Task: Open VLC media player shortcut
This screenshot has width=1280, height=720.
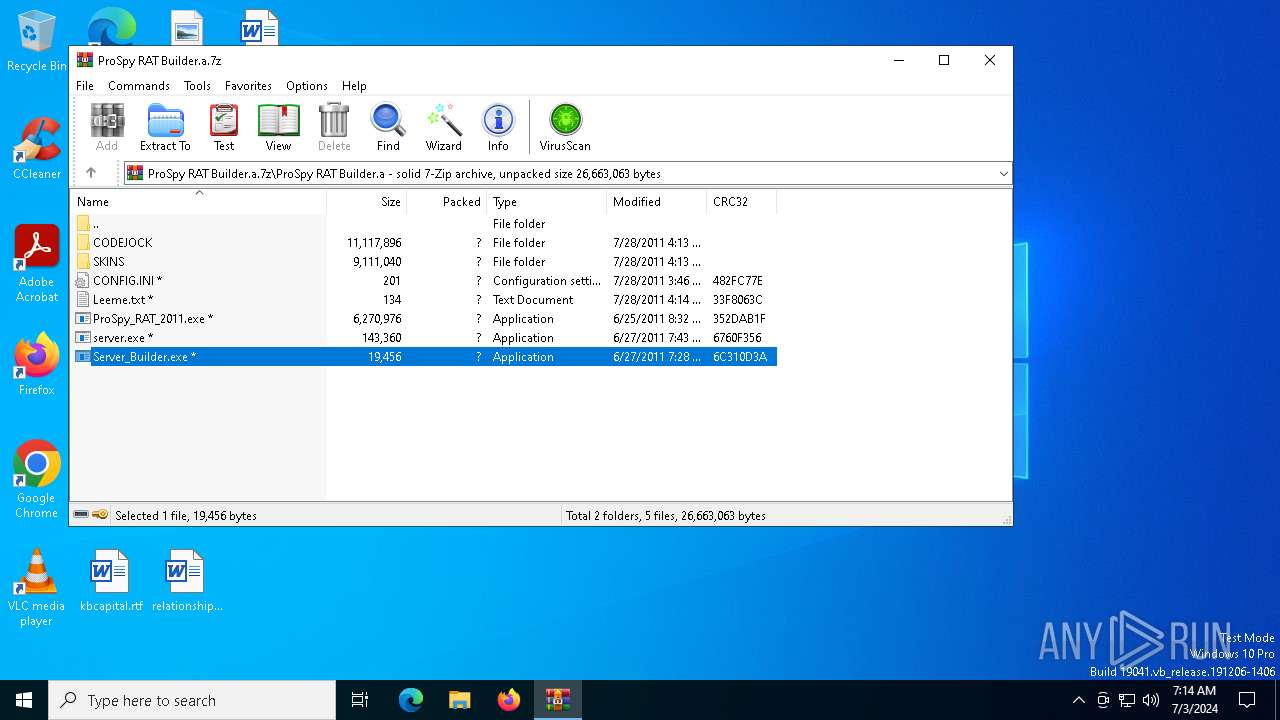Action: tap(37, 588)
